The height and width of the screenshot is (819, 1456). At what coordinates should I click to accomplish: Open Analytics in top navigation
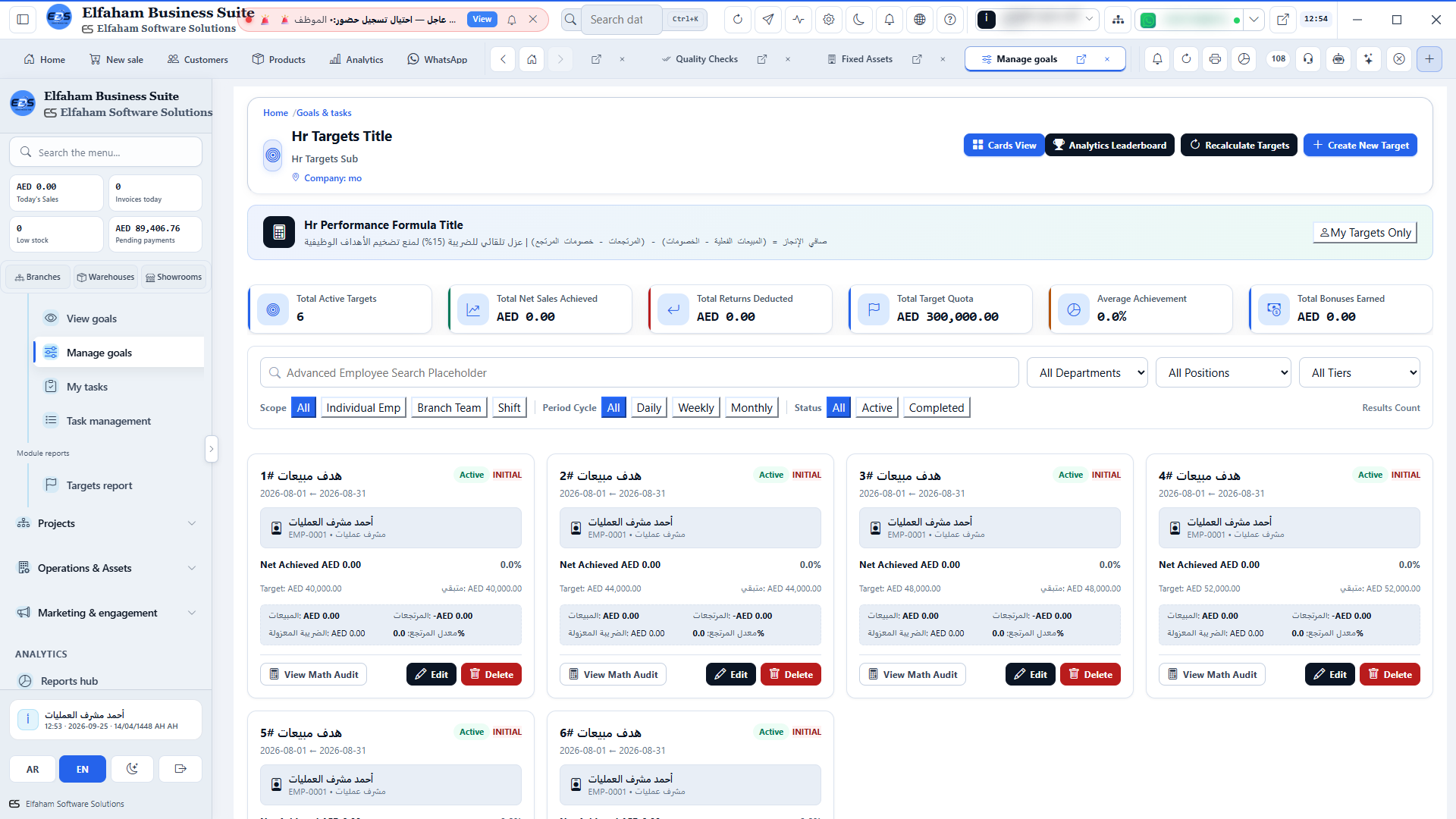(356, 59)
